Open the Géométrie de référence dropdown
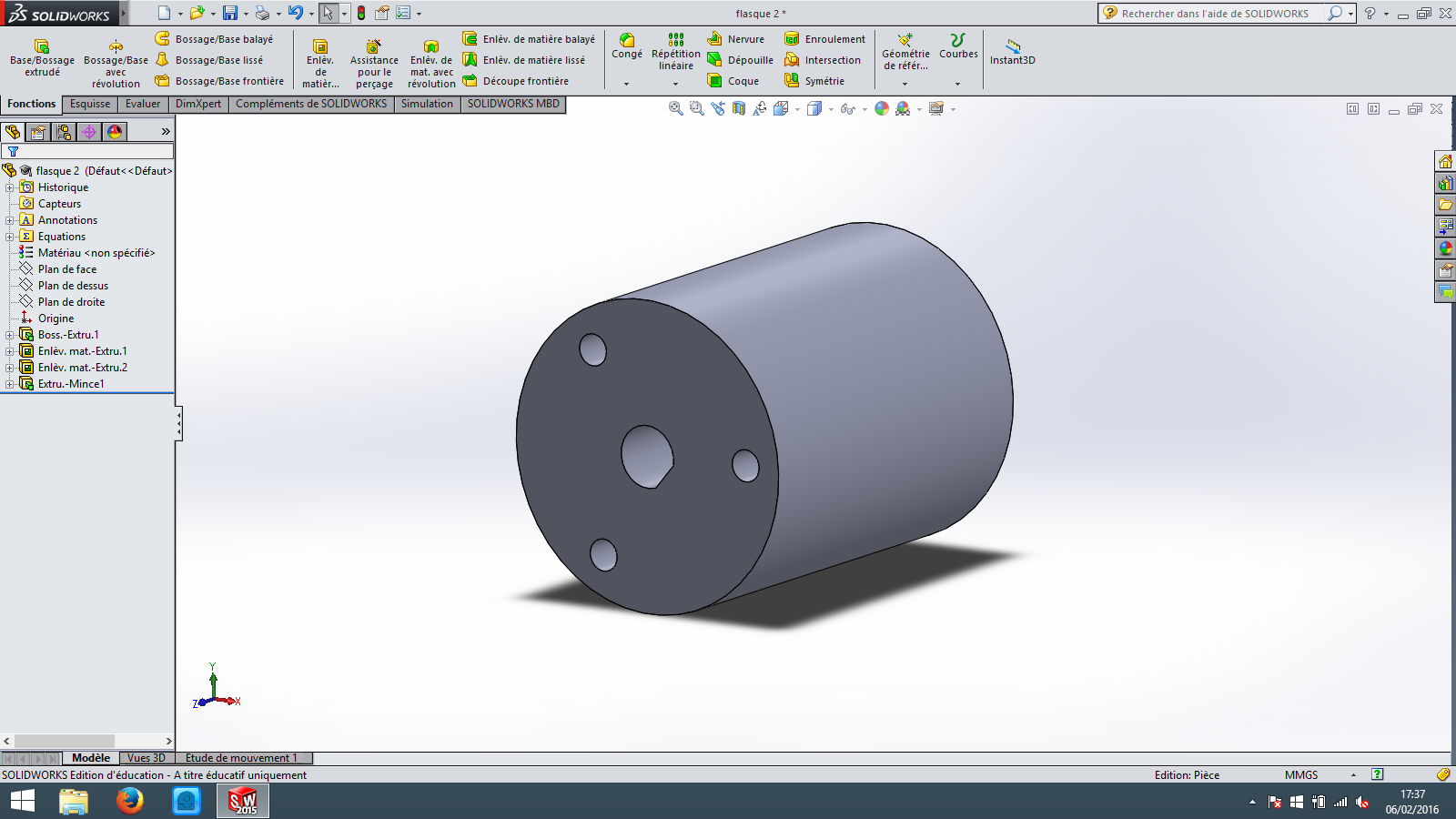 (x=905, y=84)
